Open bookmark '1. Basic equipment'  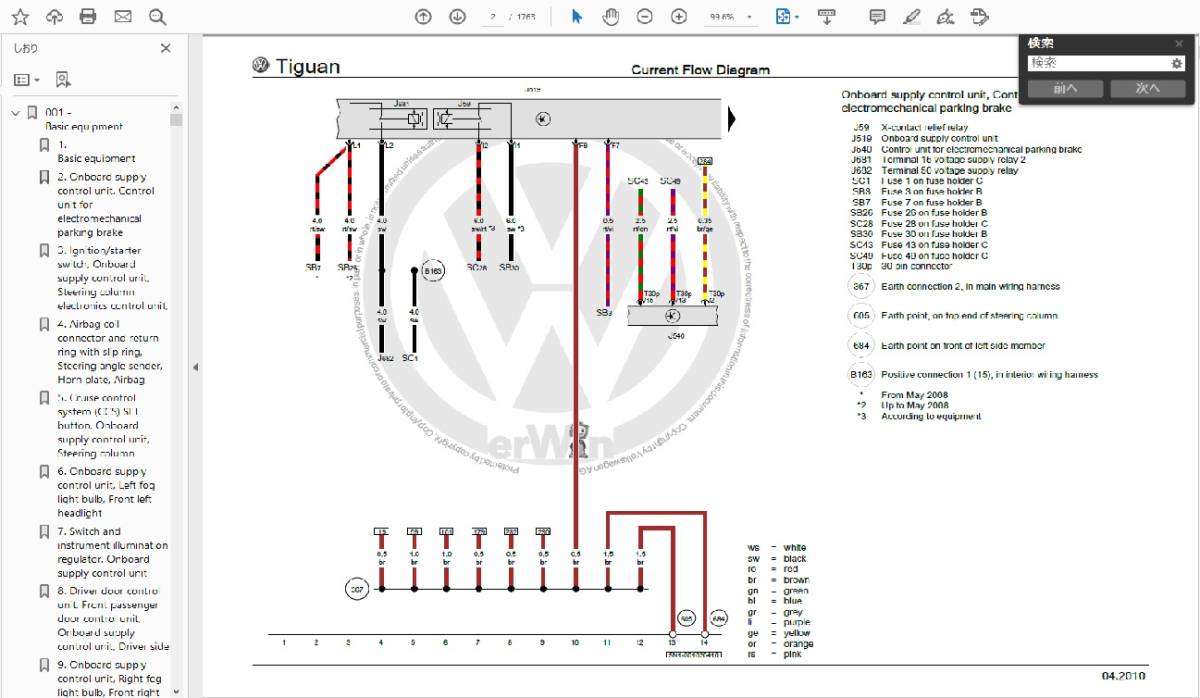[x=96, y=151]
